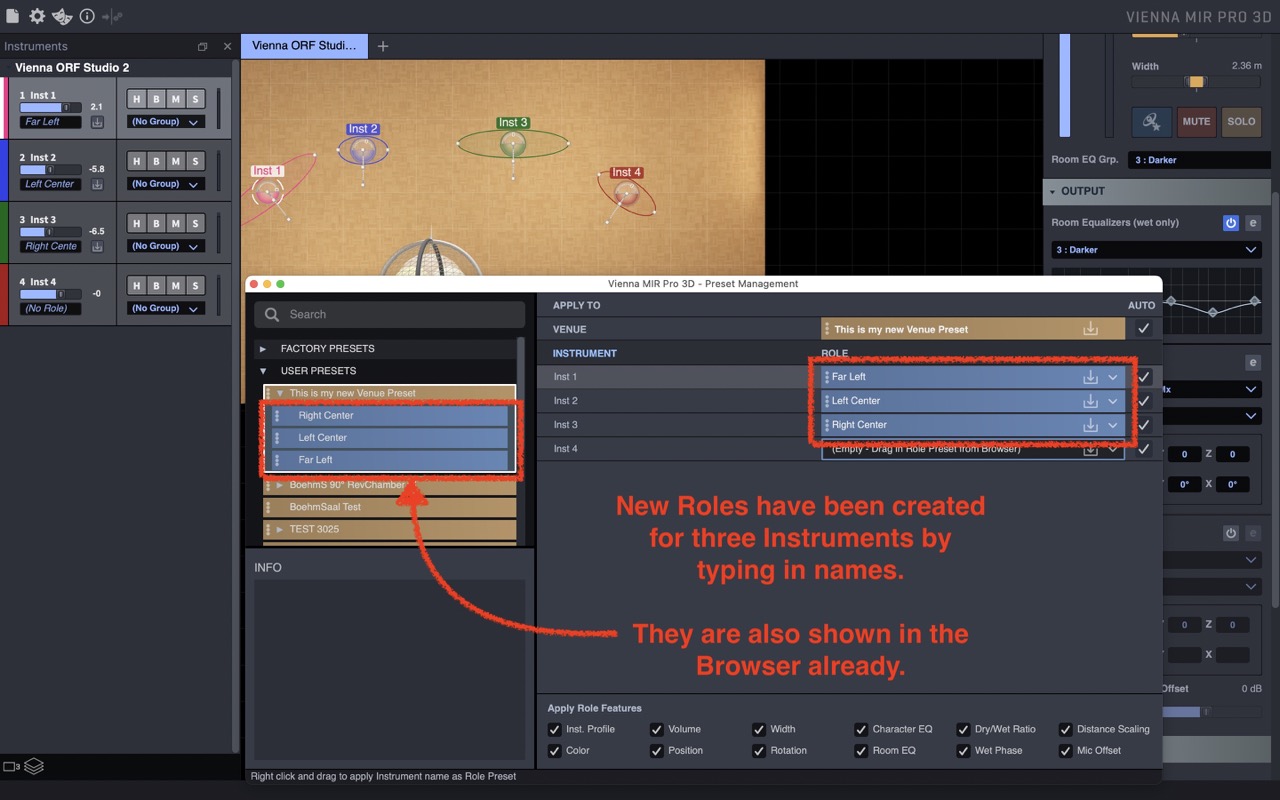Mute Inst 4 with its M button
1280x800 pixels.
175,285
